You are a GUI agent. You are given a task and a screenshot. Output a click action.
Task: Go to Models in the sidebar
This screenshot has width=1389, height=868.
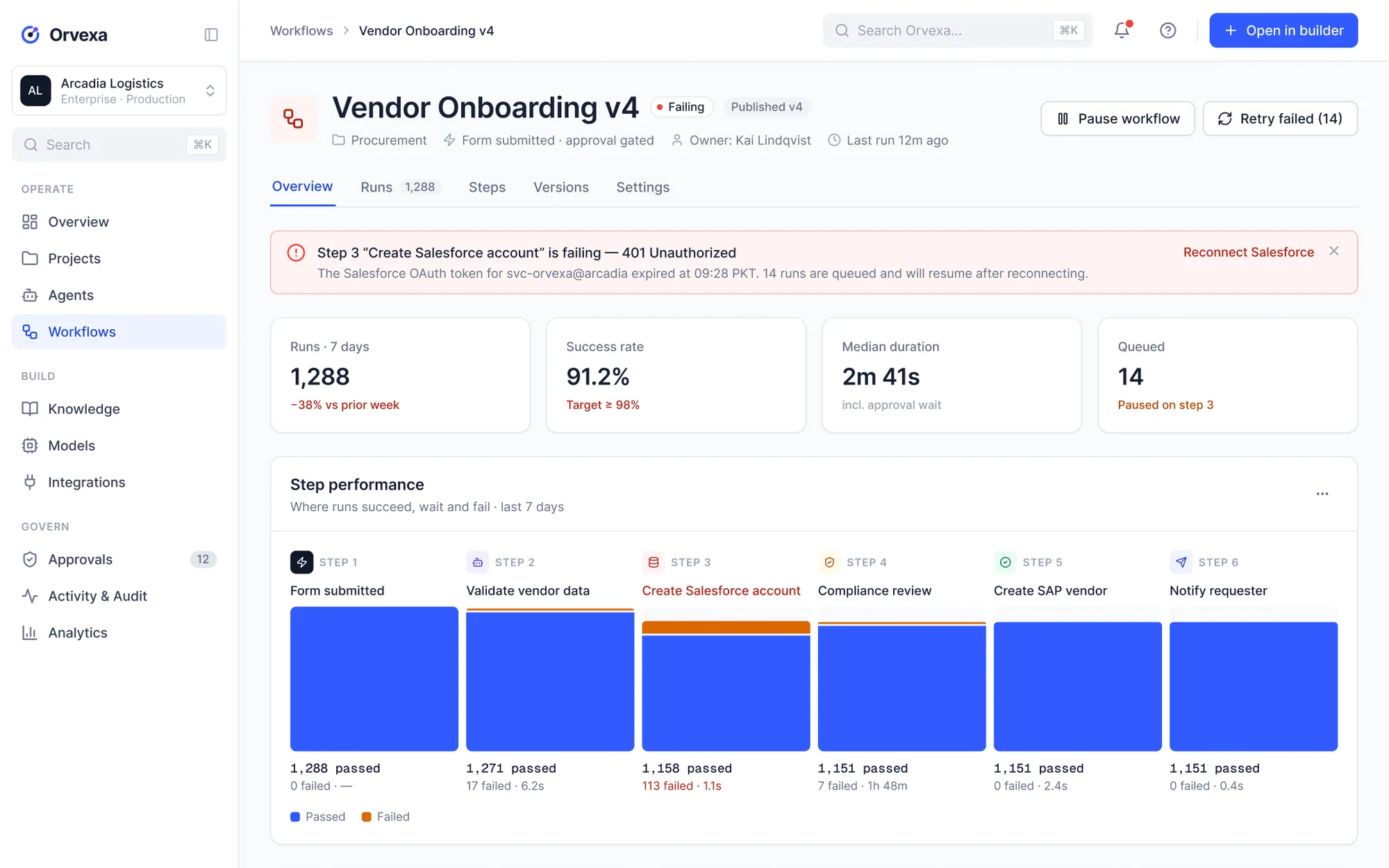click(x=119, y=446)
